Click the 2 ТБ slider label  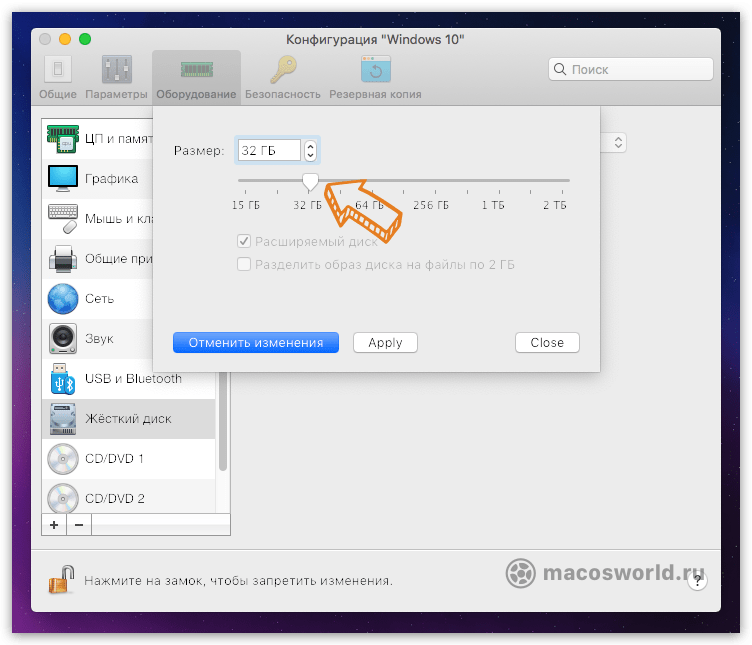click(x=555, y=205)
